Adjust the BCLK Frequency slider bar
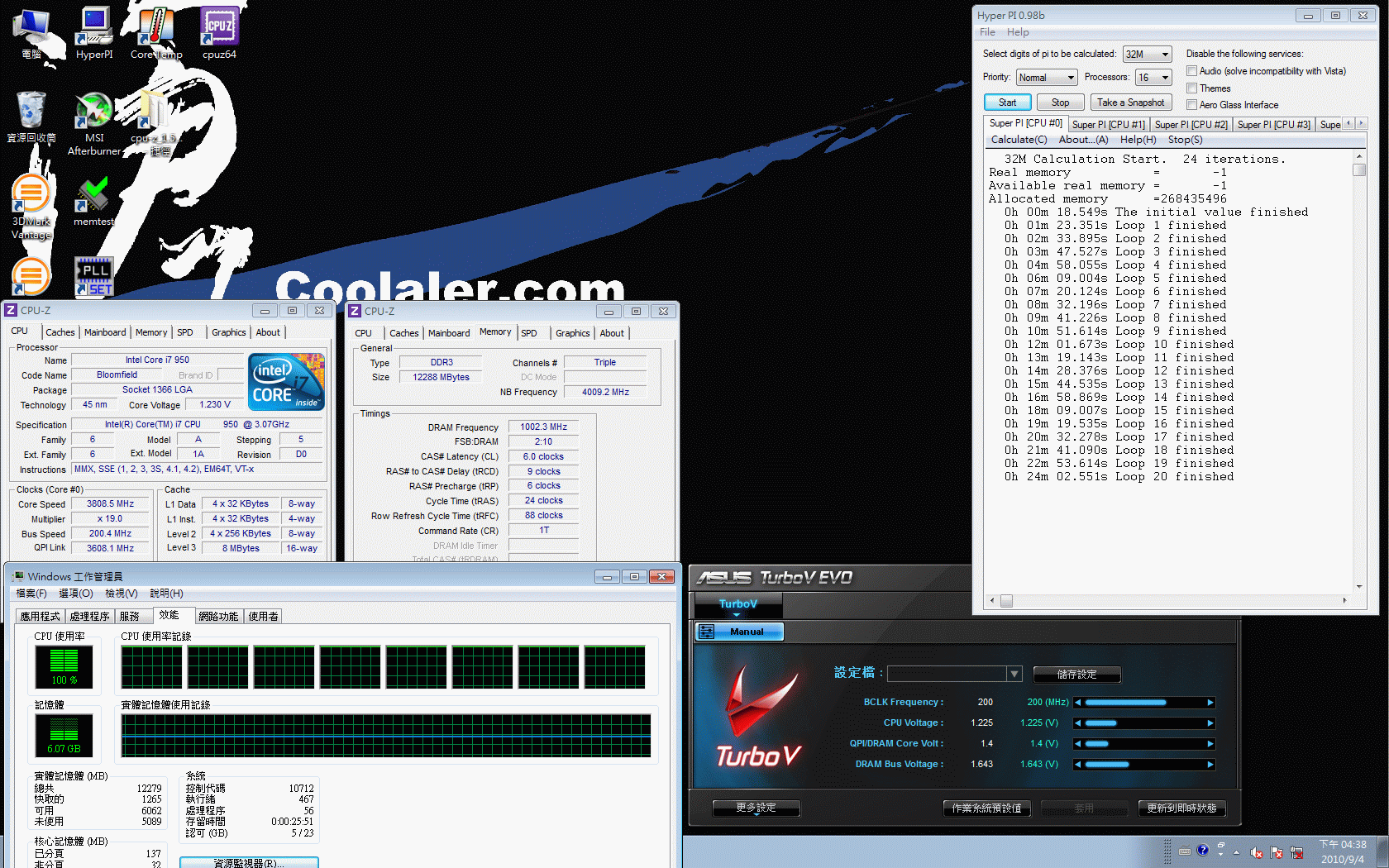Viewport: 1389px width, 868px height. (1144, 702)
